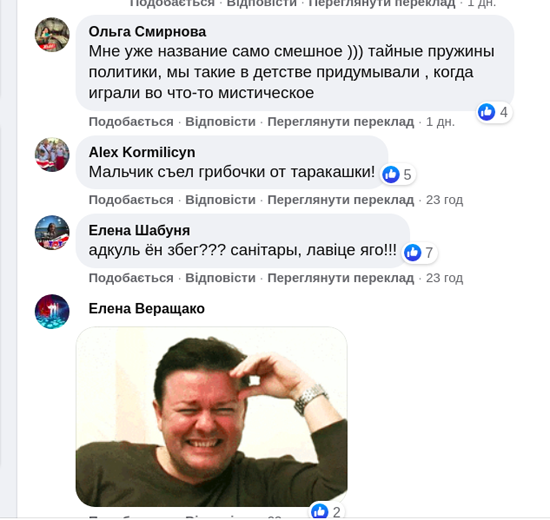The width and height of the screenshot is (550, 520).
Task: View 5 likes on the грибочки comment
Action: [x=398, y=174]
